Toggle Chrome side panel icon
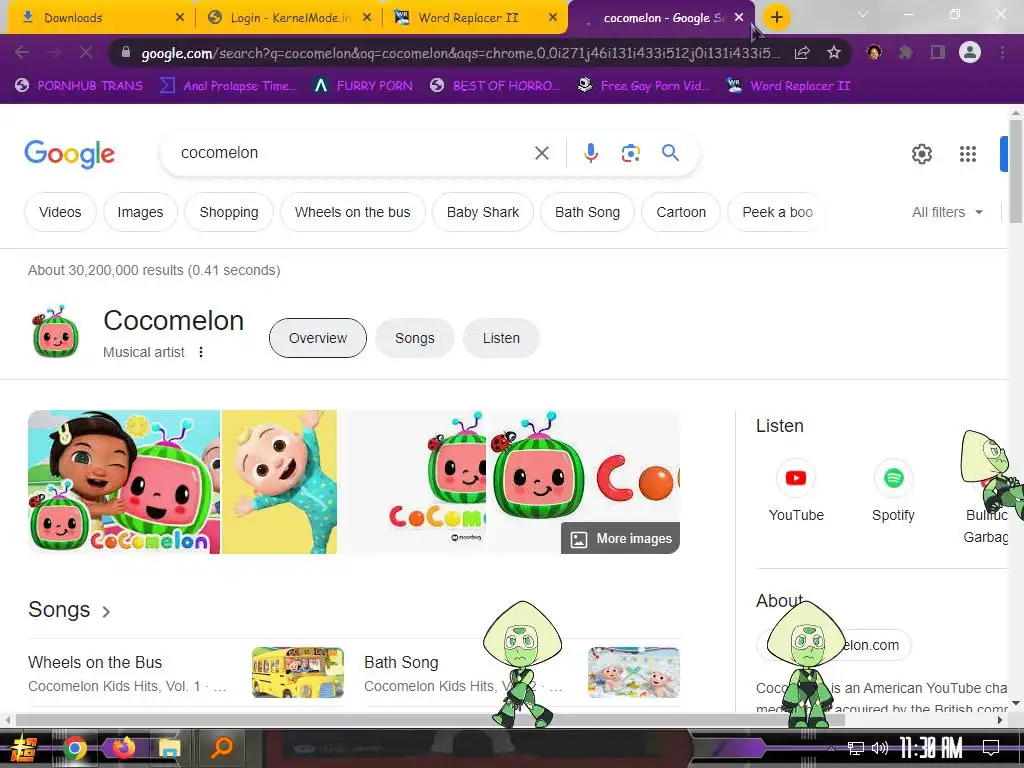The width and height of the screenshot is (1024, 768). [938, 52]
